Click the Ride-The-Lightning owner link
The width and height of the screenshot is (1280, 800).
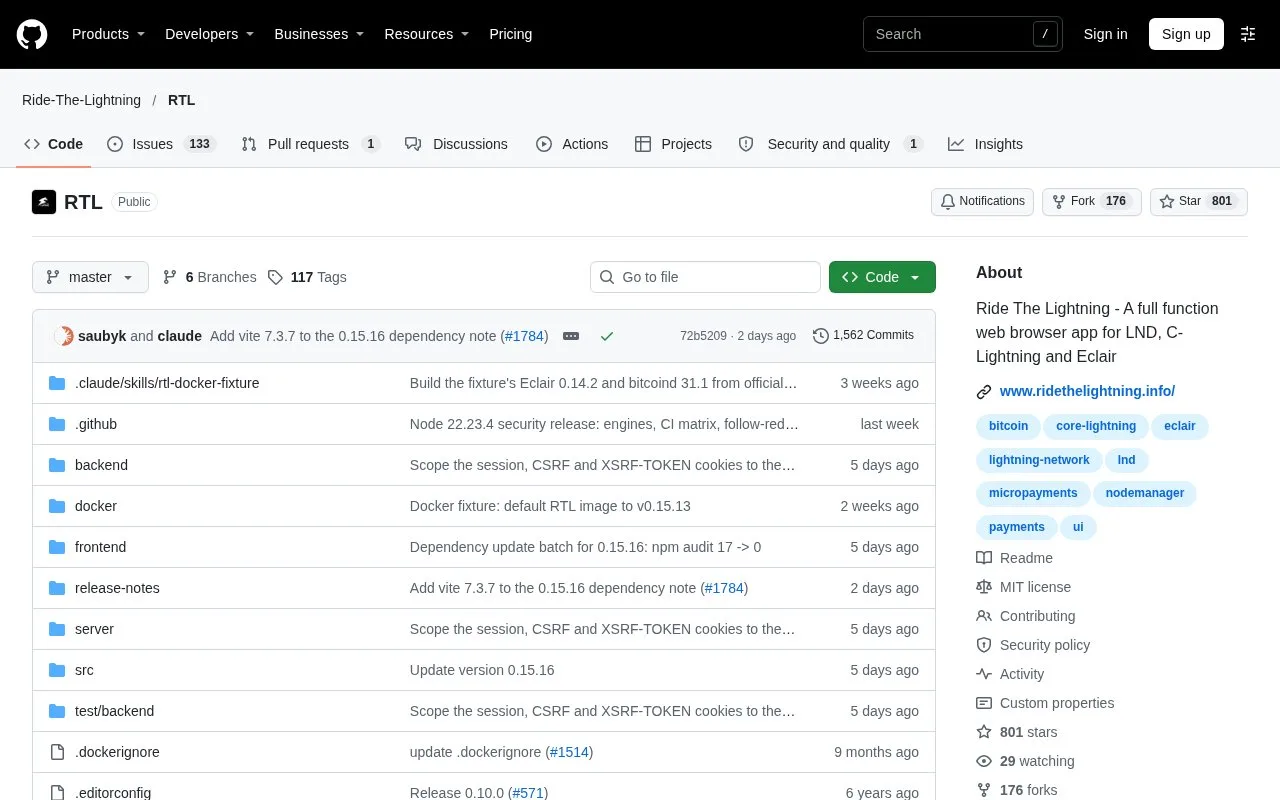pos(81,100)
